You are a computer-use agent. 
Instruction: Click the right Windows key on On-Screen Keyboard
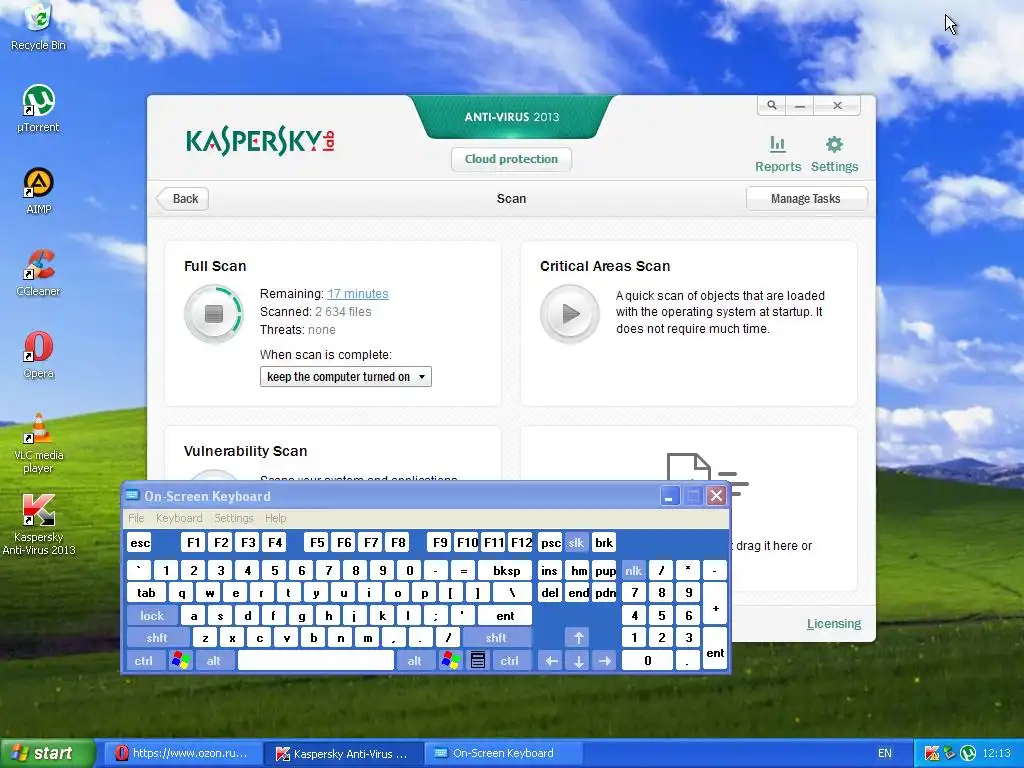pyautogui.click(x=451, y=661)
